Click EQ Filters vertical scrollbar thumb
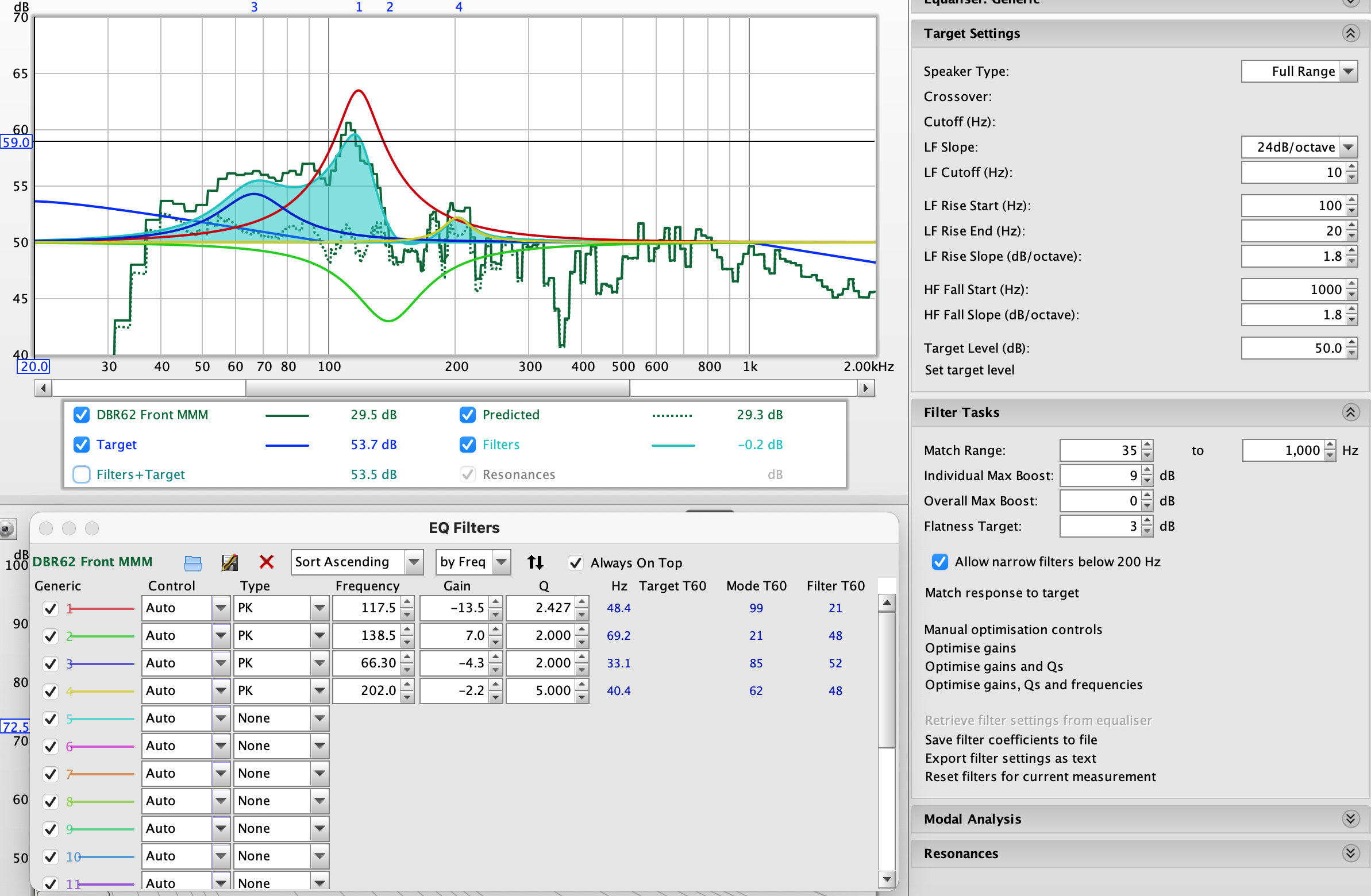Image resolution: width=1371 pixels, height=896 pixels. (887, 679)
